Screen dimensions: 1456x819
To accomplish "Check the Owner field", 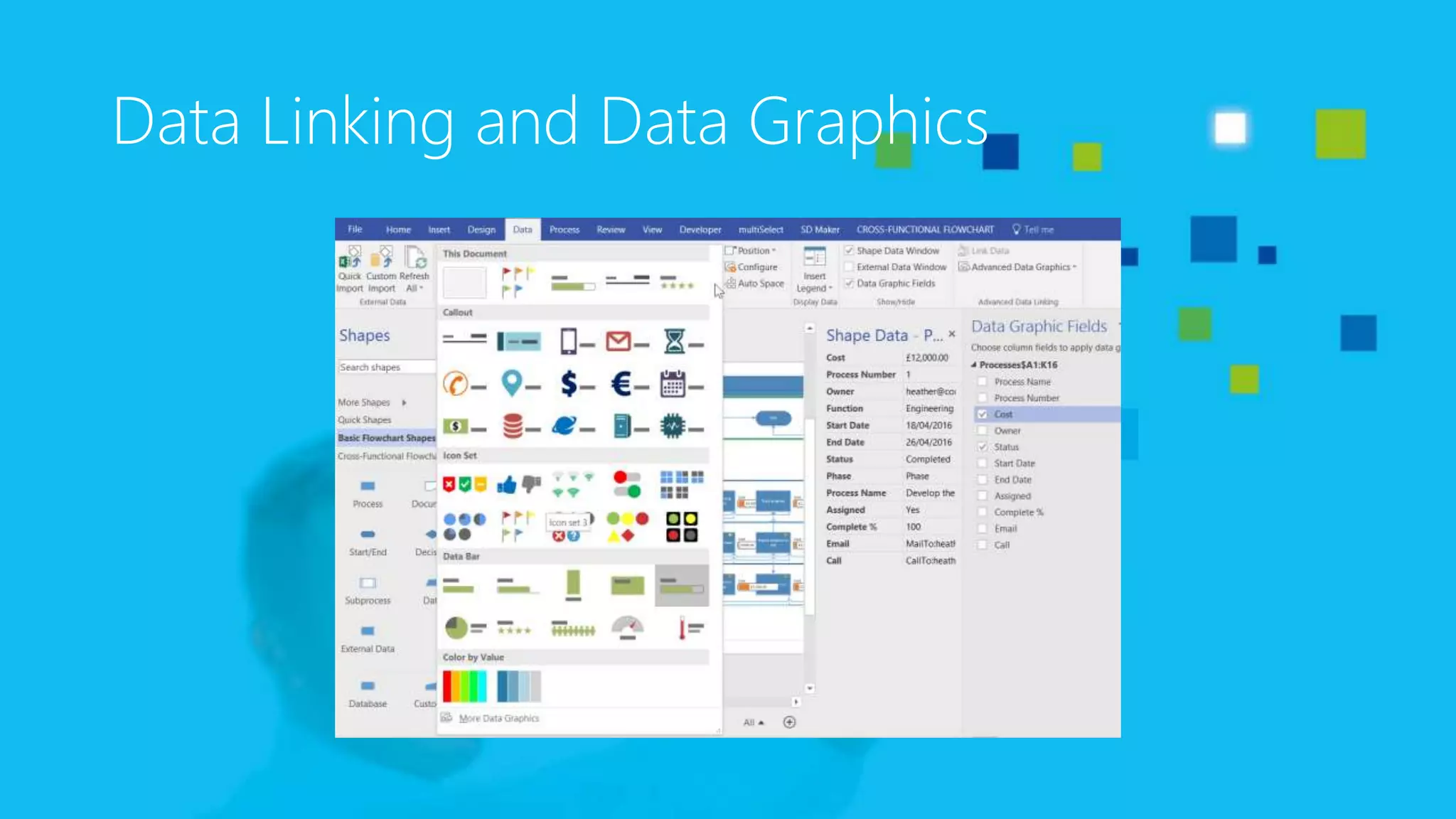I will [x=983, y=431].
